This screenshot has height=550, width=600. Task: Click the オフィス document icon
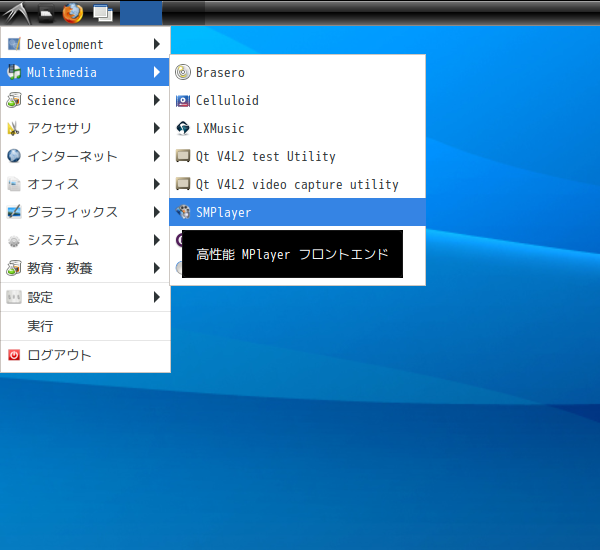[x=14, y=184]
